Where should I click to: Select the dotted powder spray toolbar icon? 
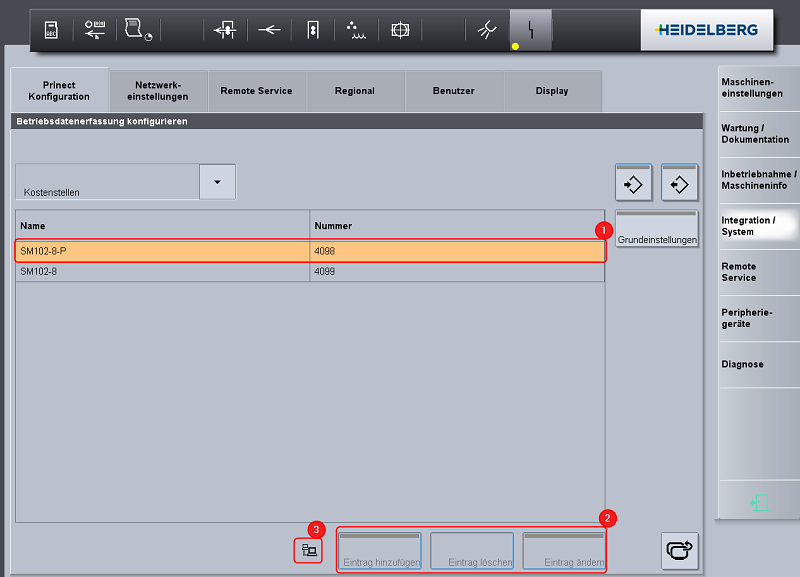(x=355, y=30)
